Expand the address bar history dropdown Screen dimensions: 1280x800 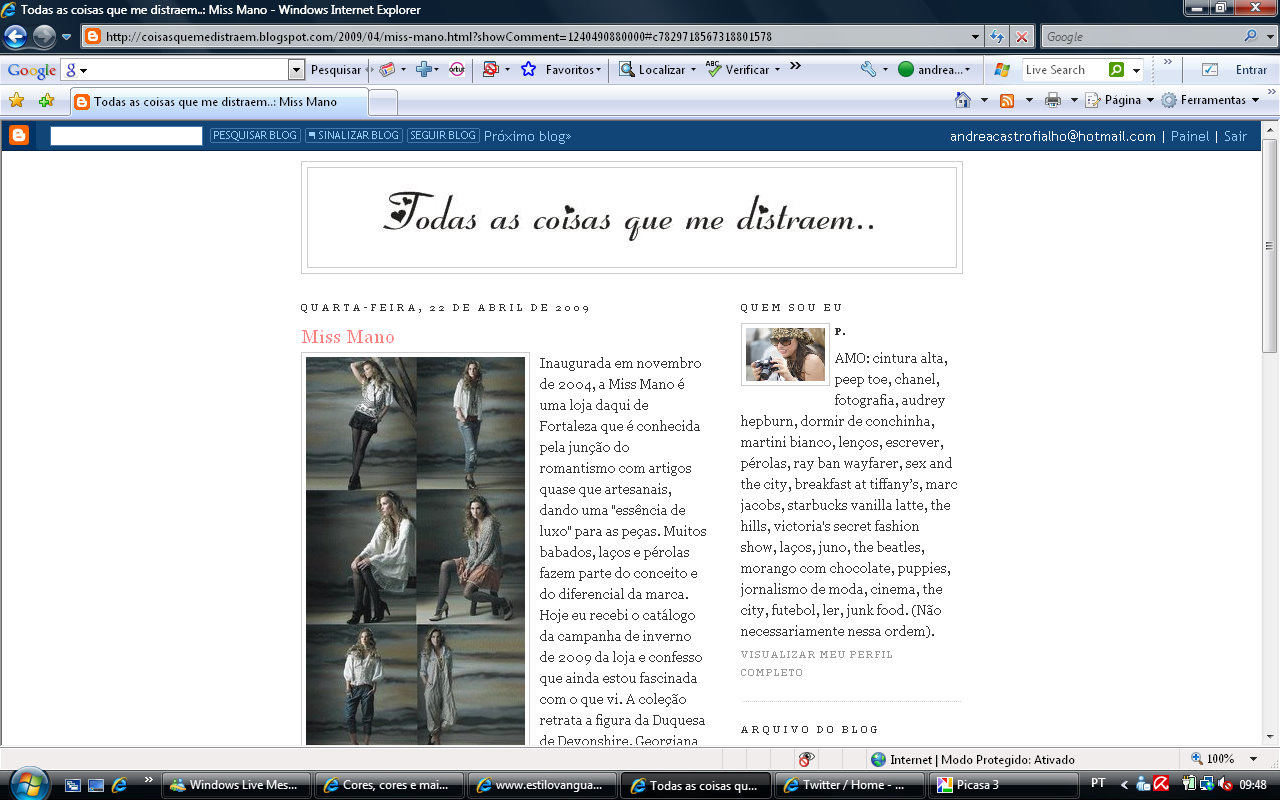click(x=976, y=37)
